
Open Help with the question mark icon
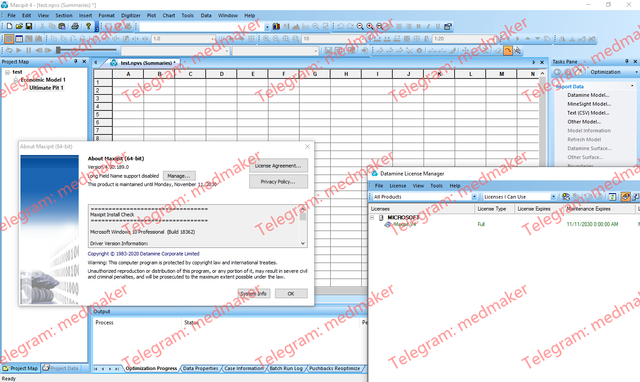[88, 26]
